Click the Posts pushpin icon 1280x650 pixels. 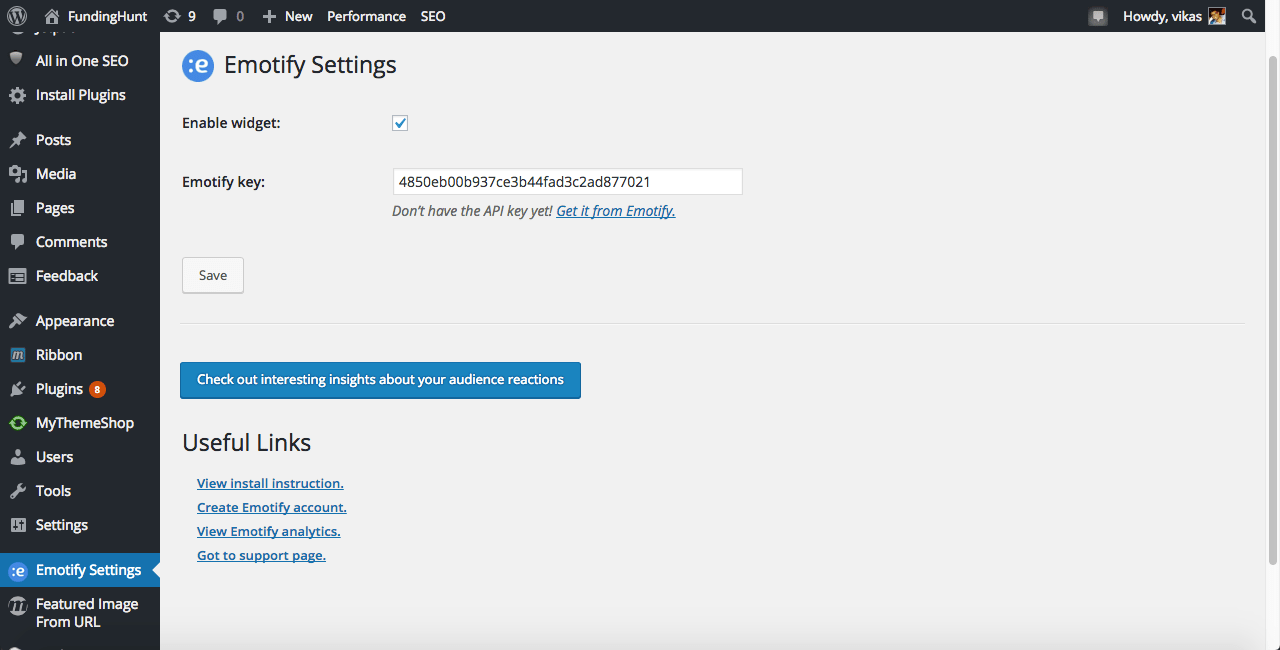tap(17, 140)
